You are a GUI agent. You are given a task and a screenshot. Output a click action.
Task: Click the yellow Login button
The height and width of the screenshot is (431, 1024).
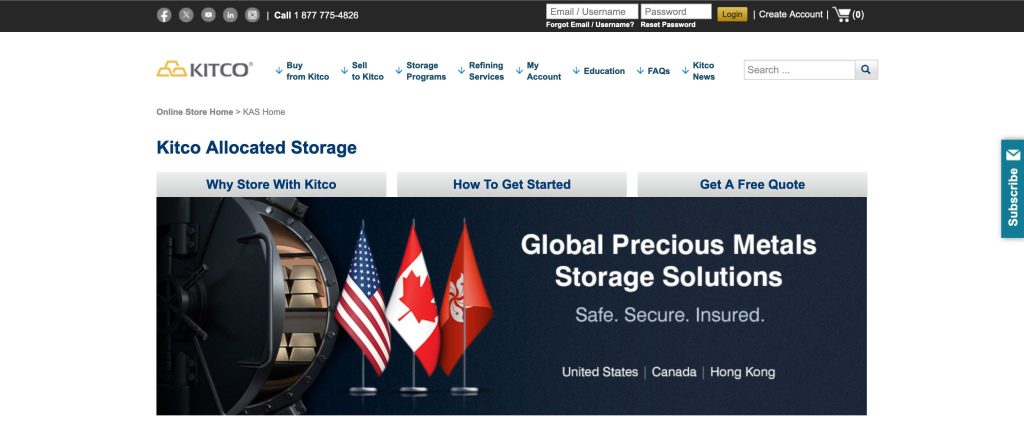click(732, 14)
